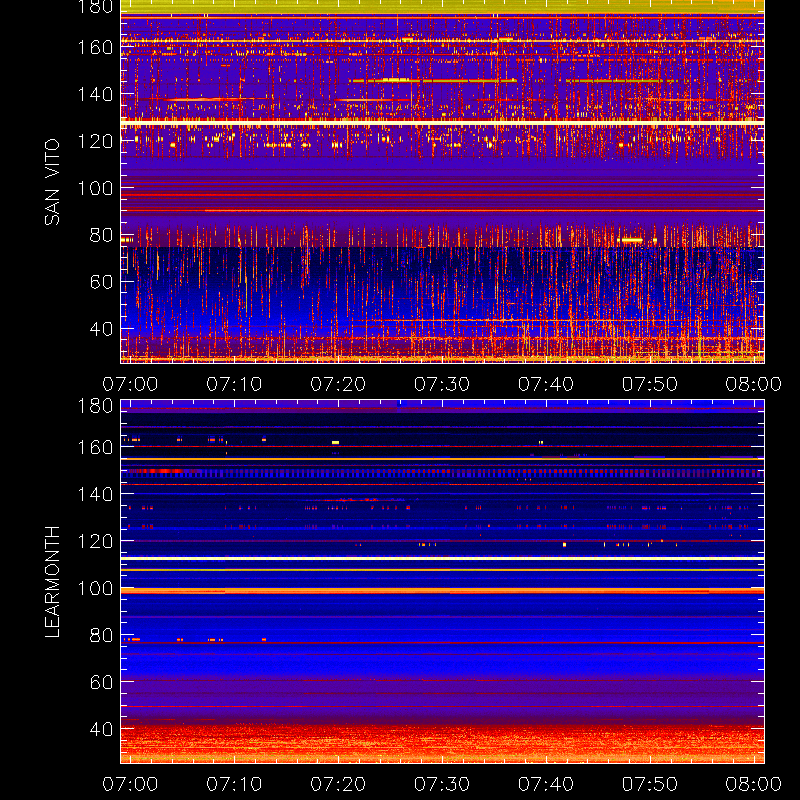
Task: Click the 07:10 time label under San Vito plot
Action: (x=234, y=384)
